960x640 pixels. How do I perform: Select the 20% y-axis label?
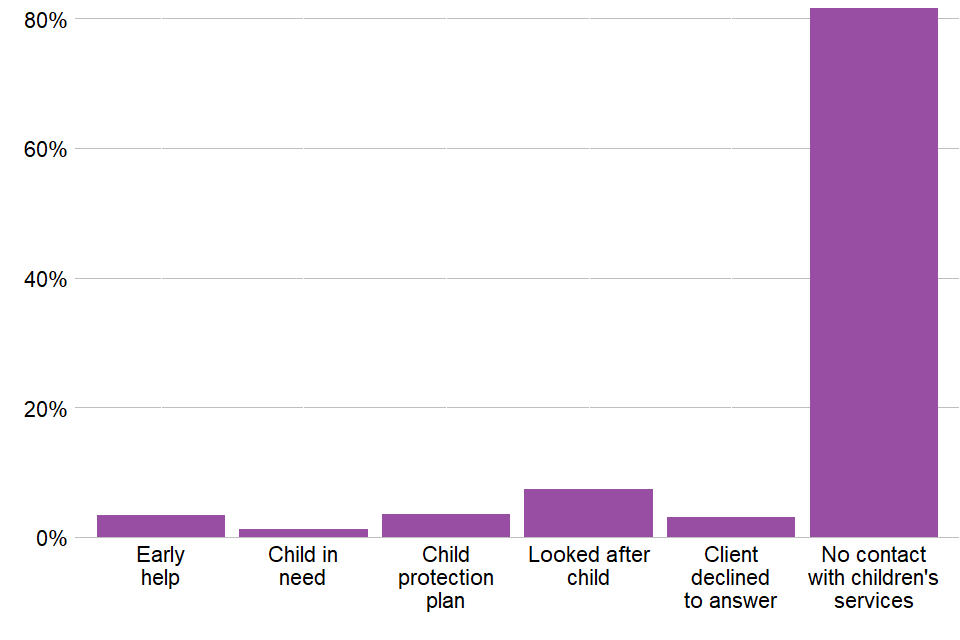pyautogui.click(x=44, y=409)
